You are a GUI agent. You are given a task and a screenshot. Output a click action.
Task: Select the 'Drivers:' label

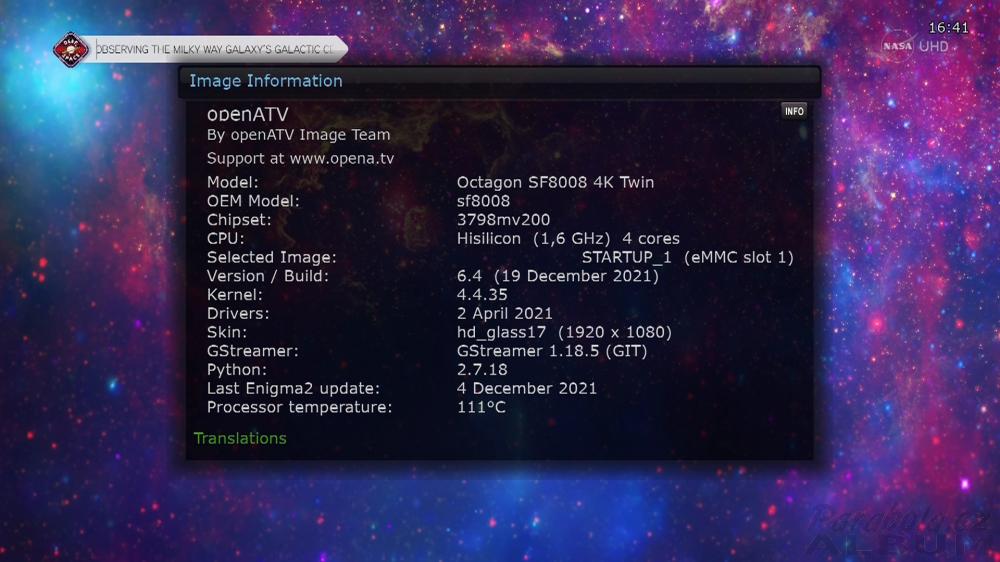(238, 313)
